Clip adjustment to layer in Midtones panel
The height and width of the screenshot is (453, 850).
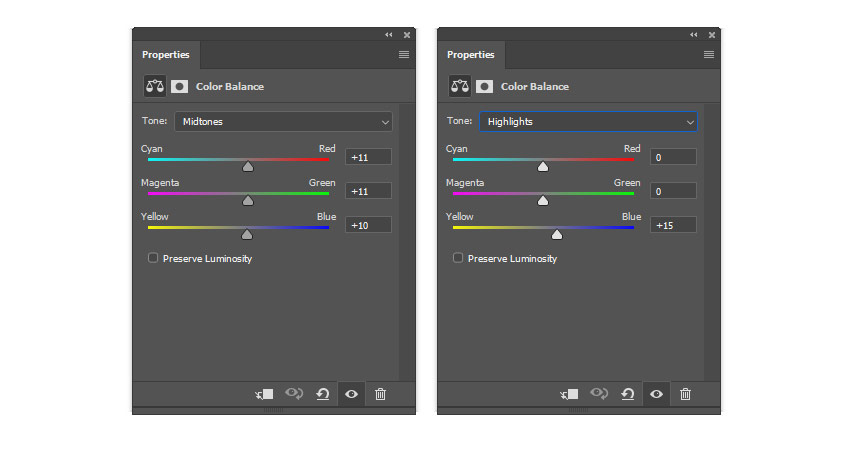coord(265,394)
